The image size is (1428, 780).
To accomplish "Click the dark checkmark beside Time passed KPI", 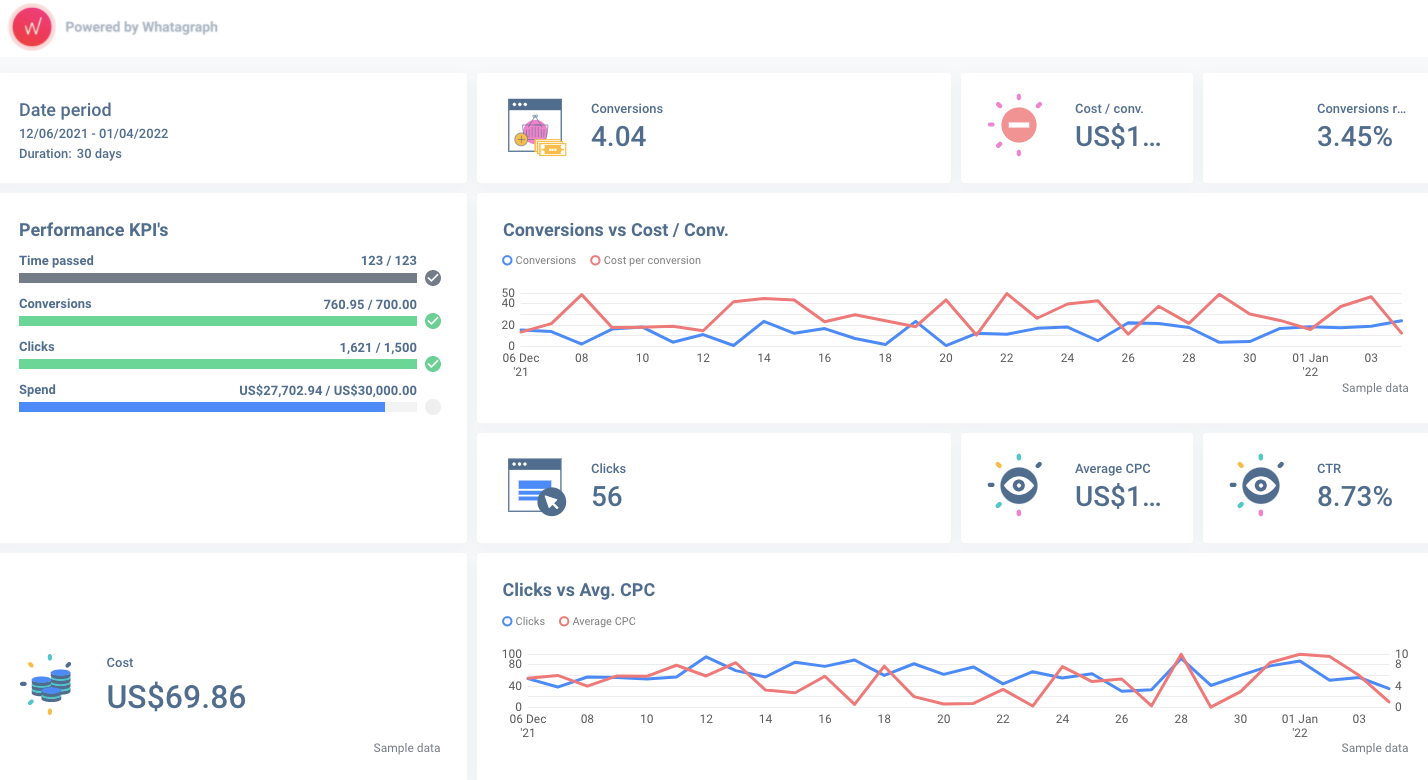I will point(433,278).
